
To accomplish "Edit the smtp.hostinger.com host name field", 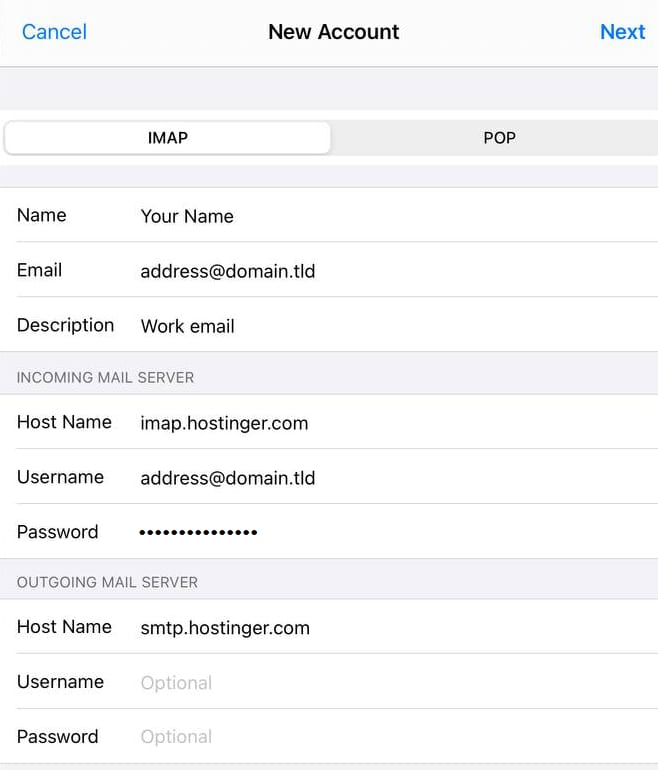I will (x=225, y=628).
